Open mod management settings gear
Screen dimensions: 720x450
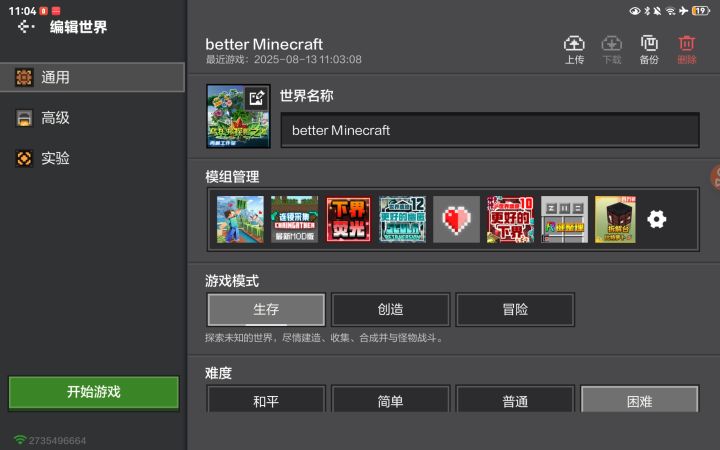pyautogui.click(x=657, y=219)
